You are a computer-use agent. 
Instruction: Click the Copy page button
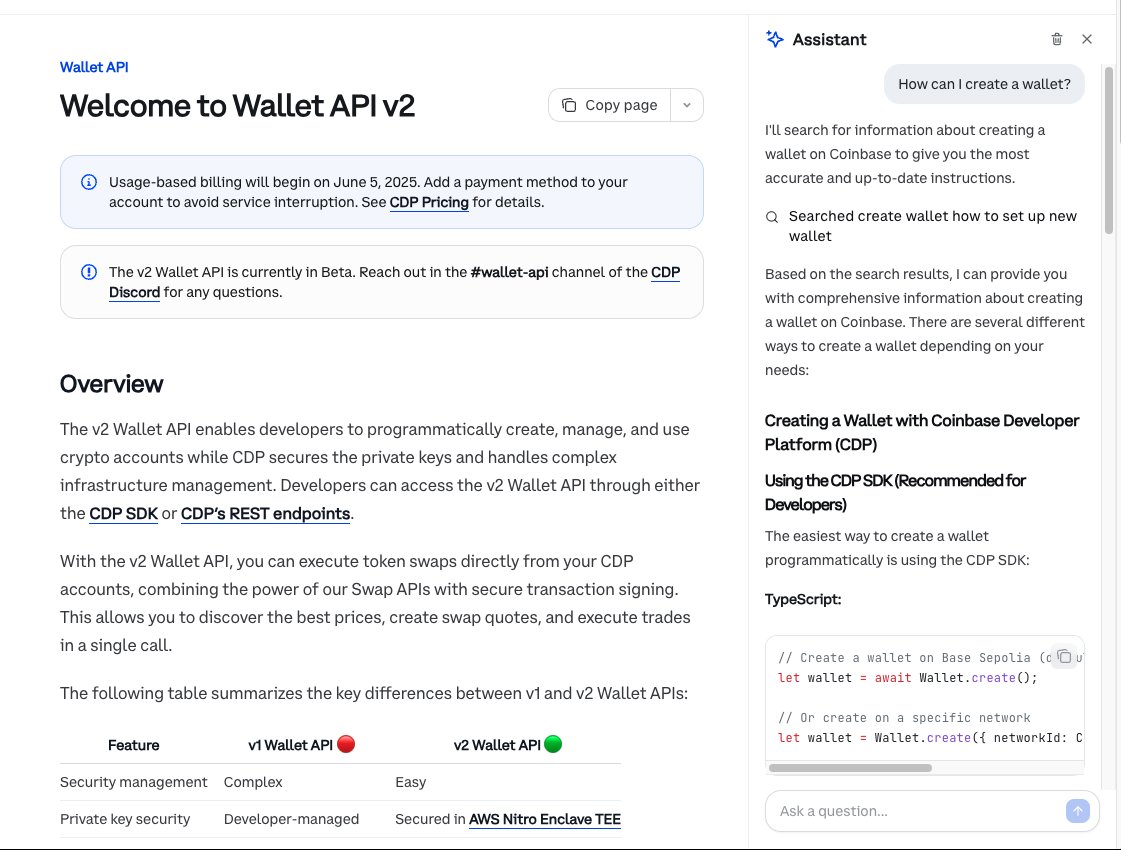click(610, 105)
